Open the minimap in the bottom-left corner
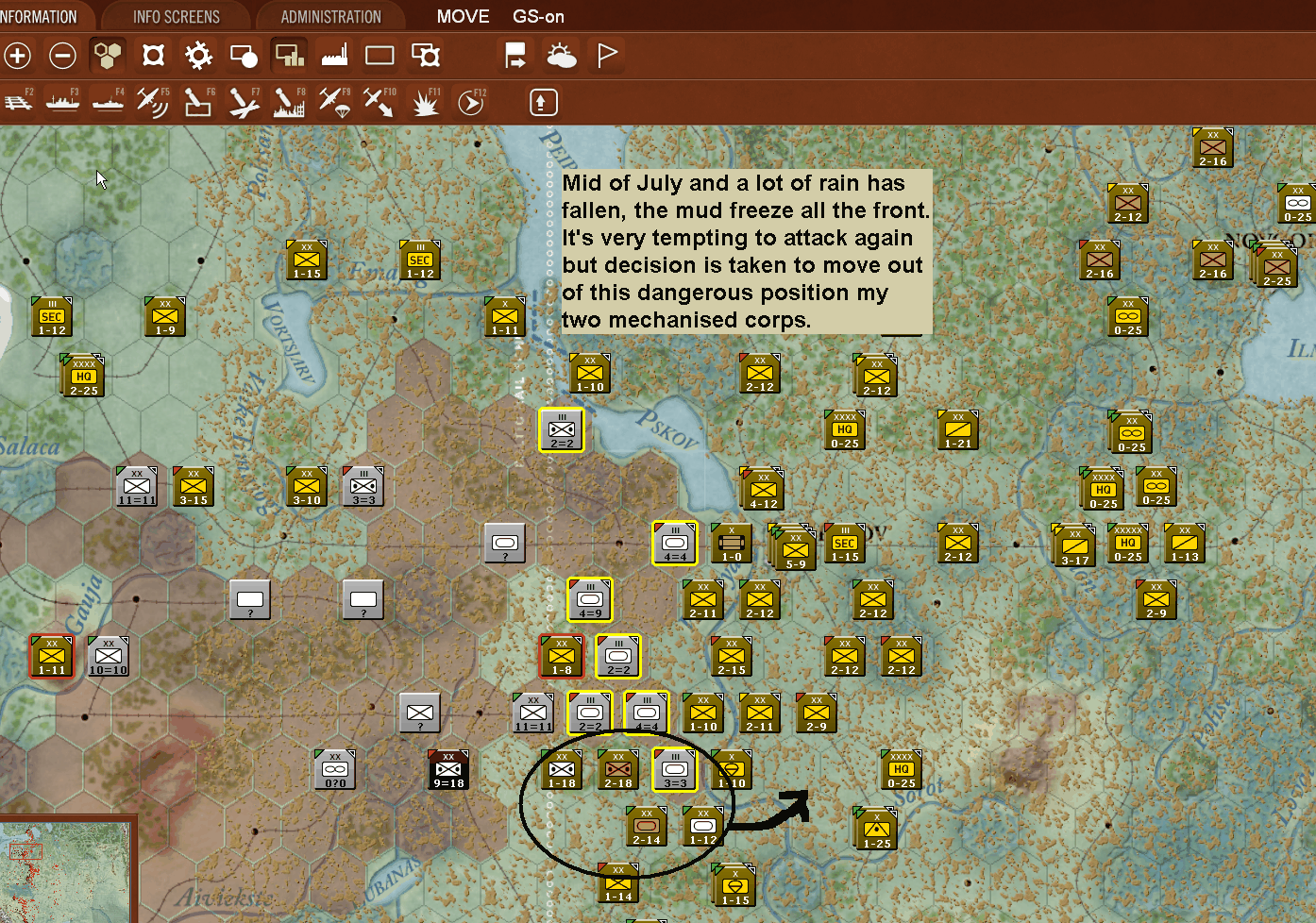Screen dimensions: 1316x923 click(x=66, y=870)
